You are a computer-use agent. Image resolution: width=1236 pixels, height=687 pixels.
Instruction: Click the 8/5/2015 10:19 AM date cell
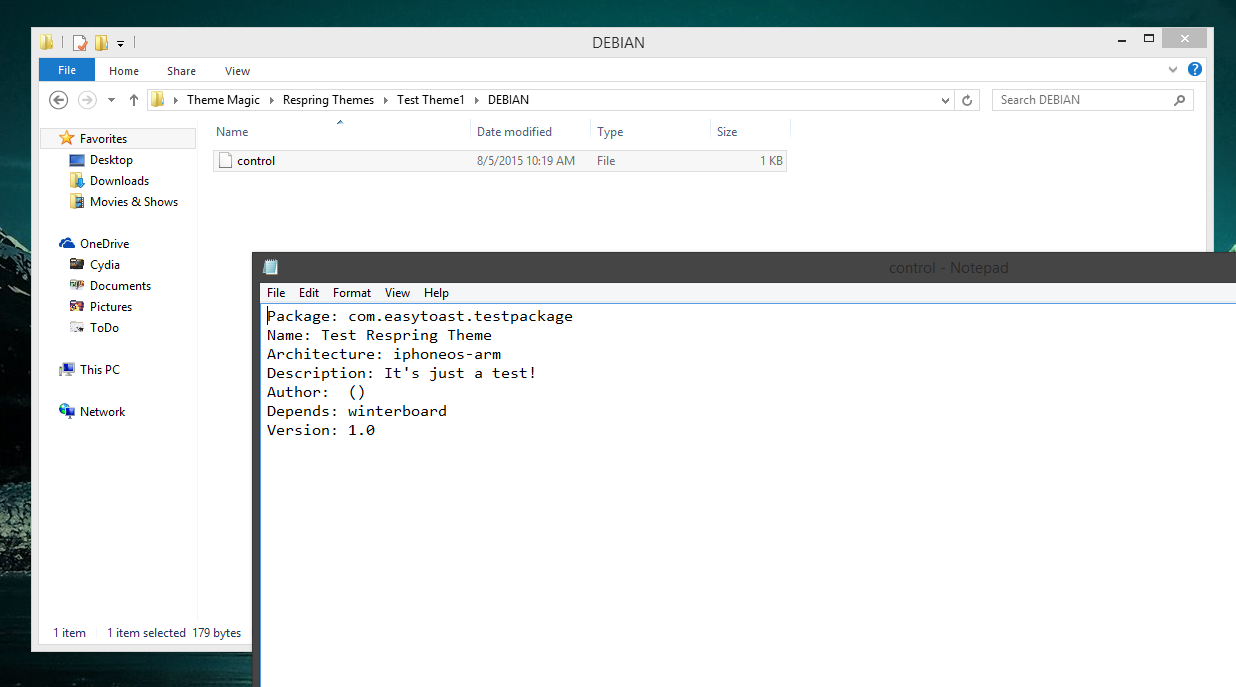click(526, 161)
